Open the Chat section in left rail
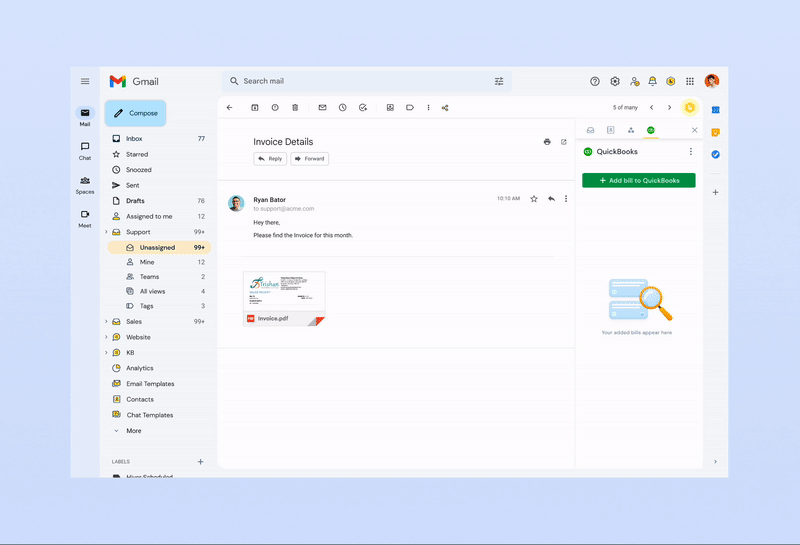 click(85, 151)
